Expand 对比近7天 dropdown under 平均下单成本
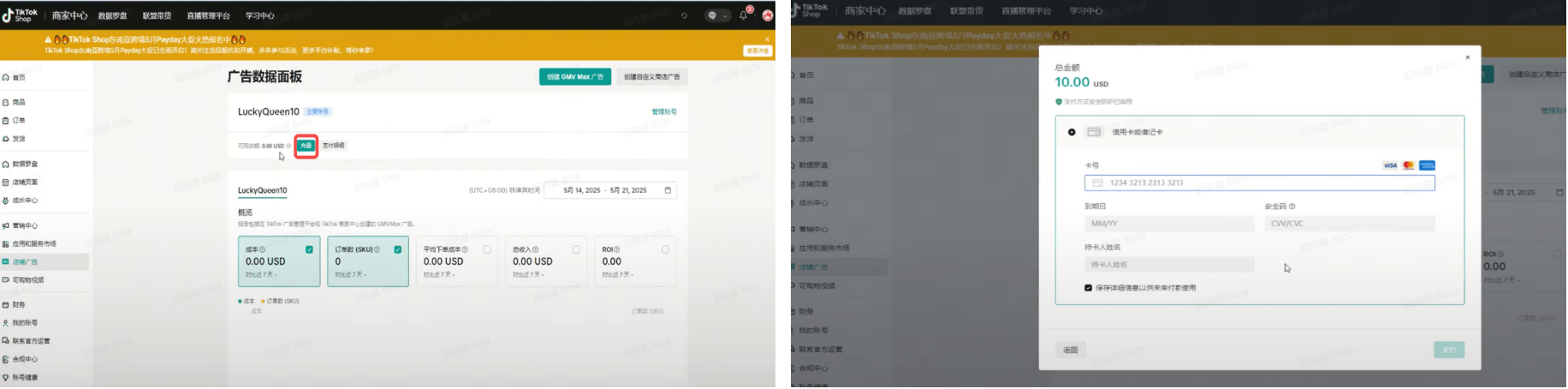Viewport: 1568px width, 389px height. click(439, 275)
